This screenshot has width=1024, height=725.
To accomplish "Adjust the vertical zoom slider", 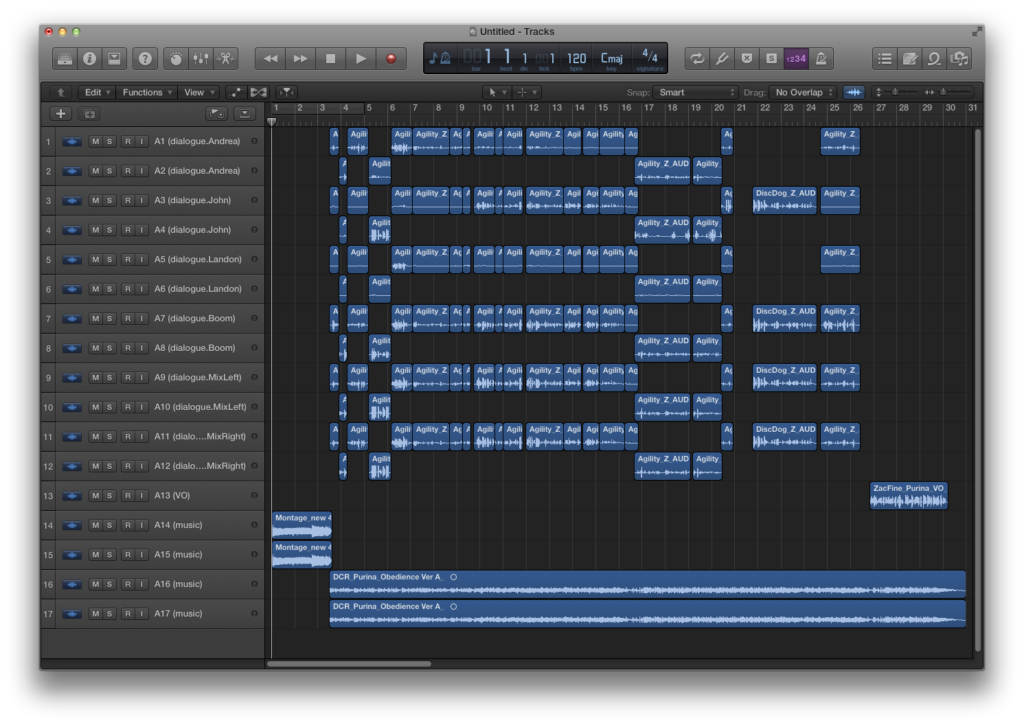I will coord(895,92).
